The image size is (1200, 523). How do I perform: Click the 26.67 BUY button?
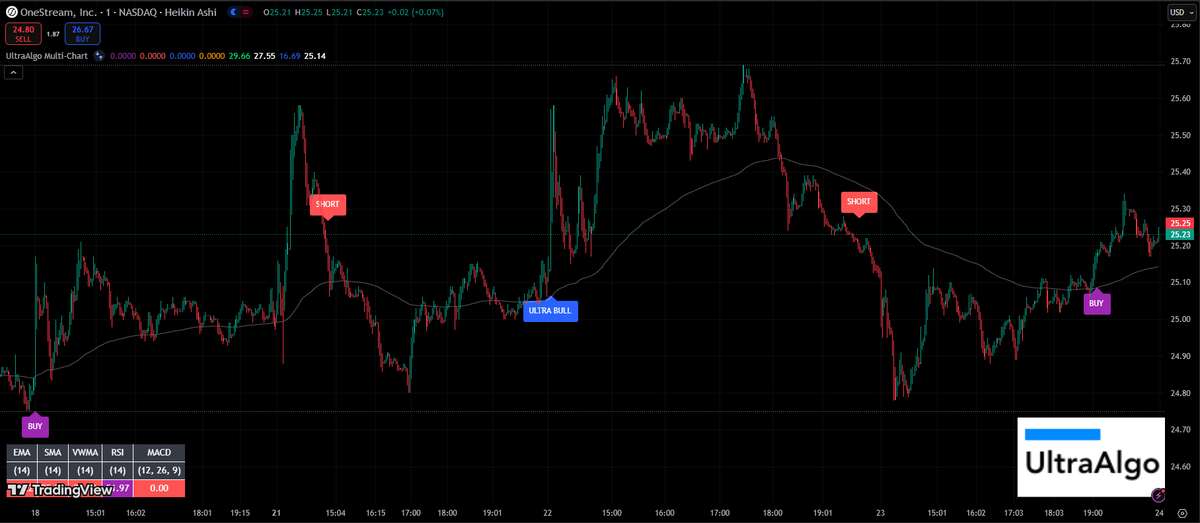tap(82, 34)
